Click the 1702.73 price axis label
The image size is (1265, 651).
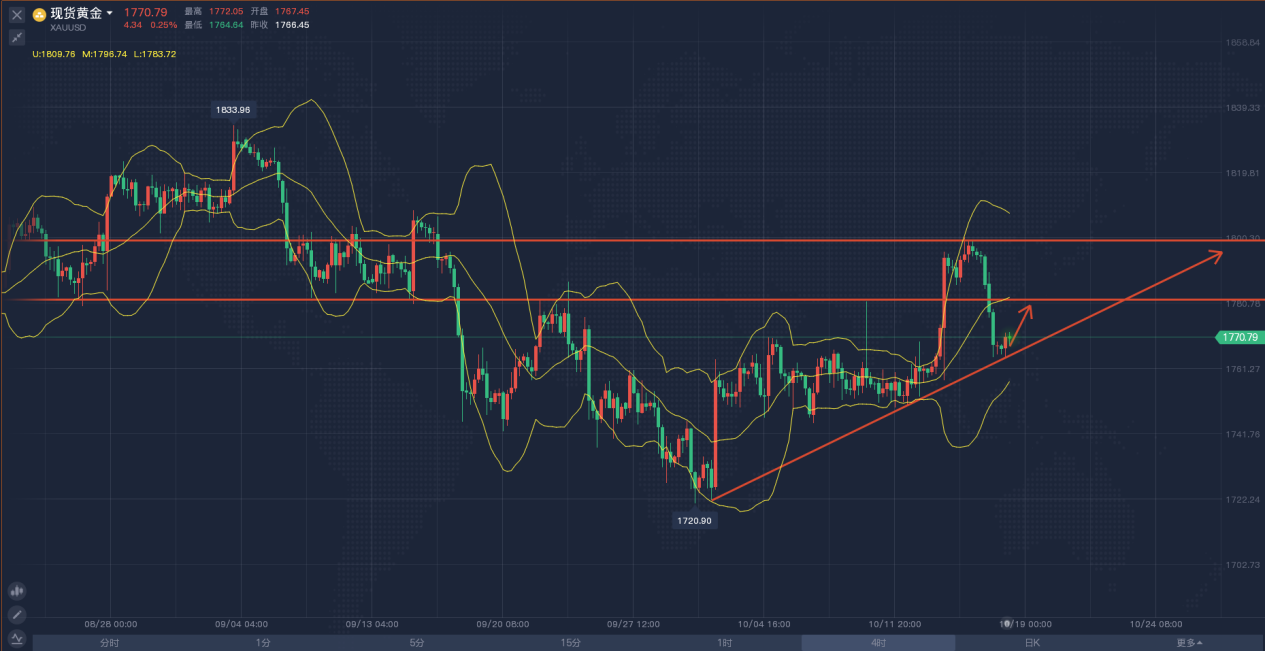(x=1241, y=564)
